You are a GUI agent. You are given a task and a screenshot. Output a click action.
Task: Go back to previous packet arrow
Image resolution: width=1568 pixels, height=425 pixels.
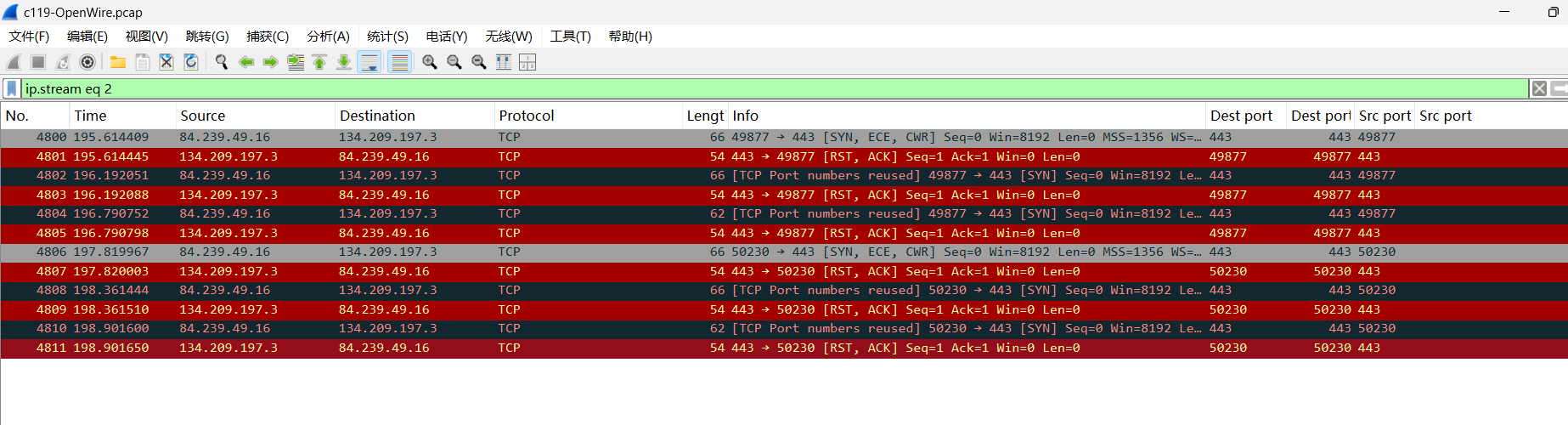click(x=246, y=62)
